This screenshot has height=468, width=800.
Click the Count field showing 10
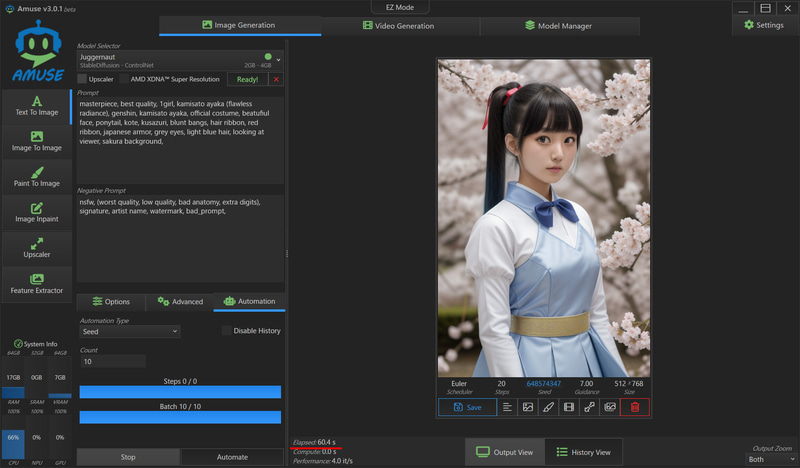coord(113,361)
